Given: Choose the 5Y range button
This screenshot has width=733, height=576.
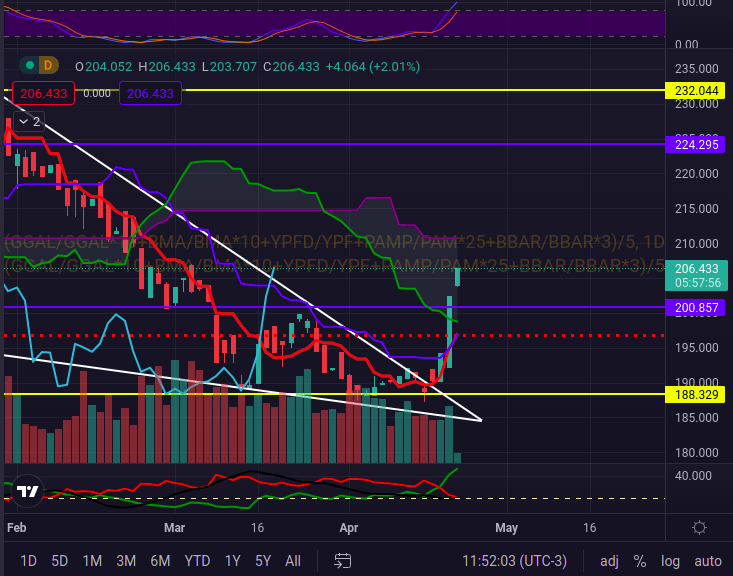Looking at the screenshot, I should point(262,560).
